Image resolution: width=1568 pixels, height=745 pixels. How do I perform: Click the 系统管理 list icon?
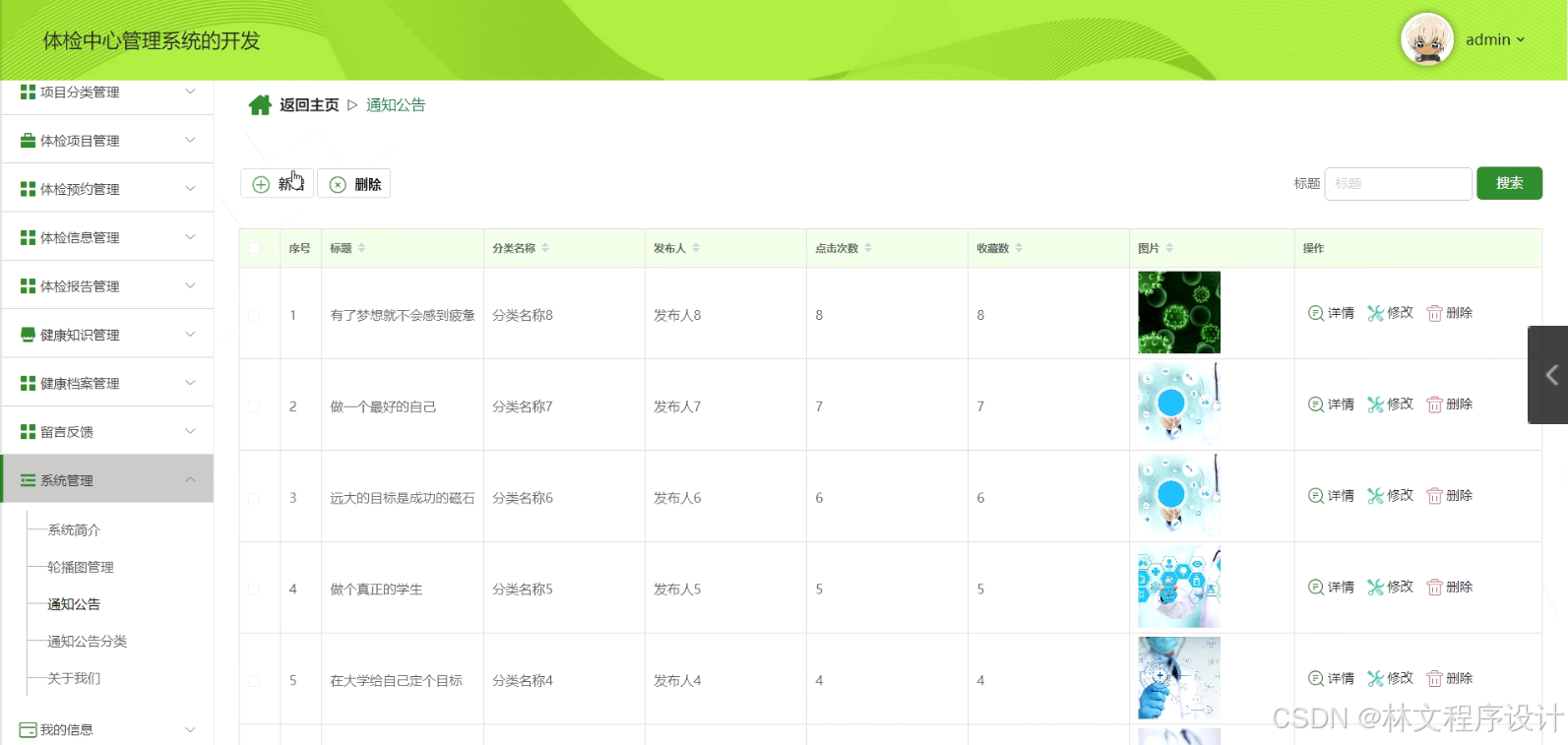(x=28, y=480)
